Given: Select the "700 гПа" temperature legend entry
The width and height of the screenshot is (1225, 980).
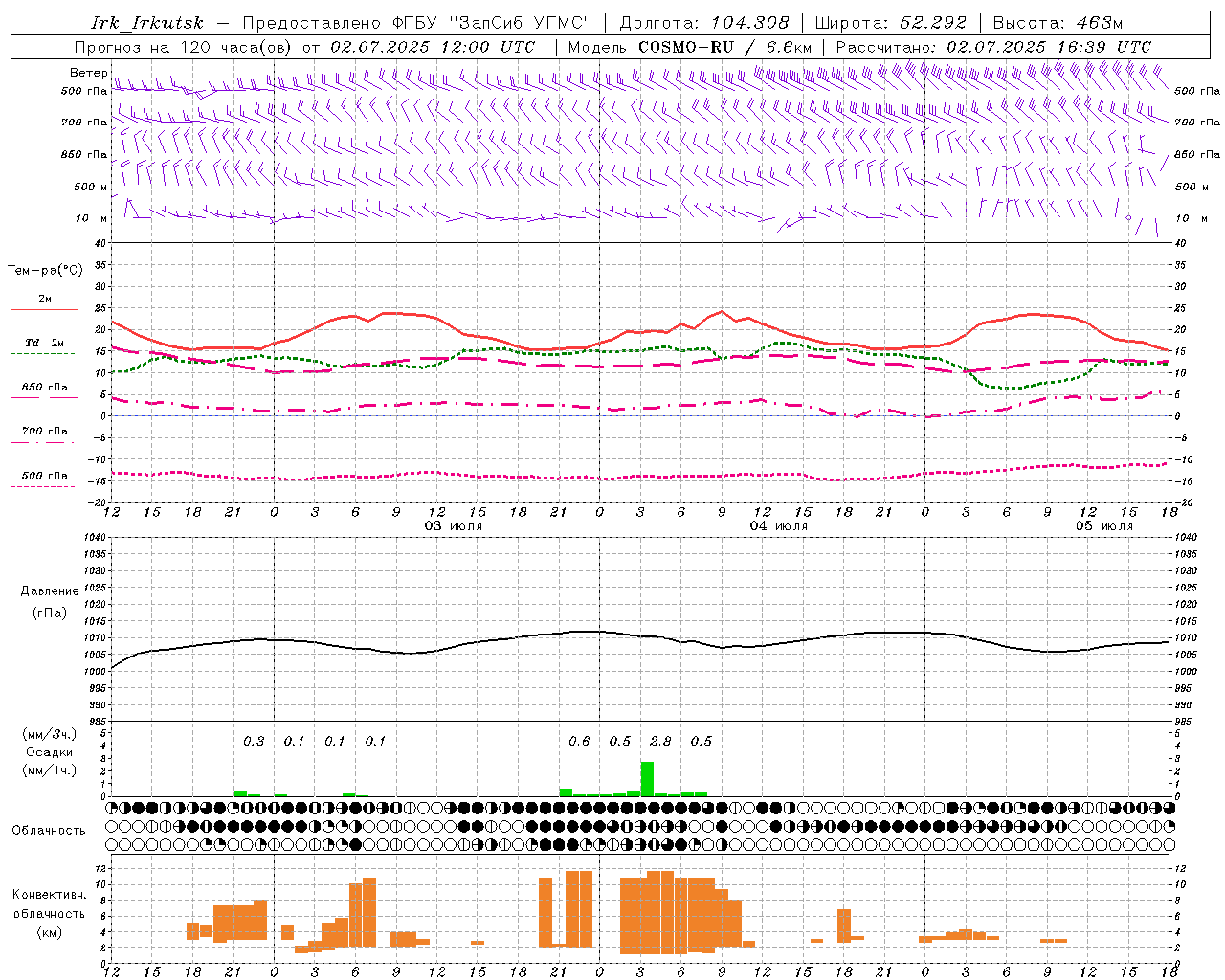Looking at the screenshot, I should tap(45, 431).
